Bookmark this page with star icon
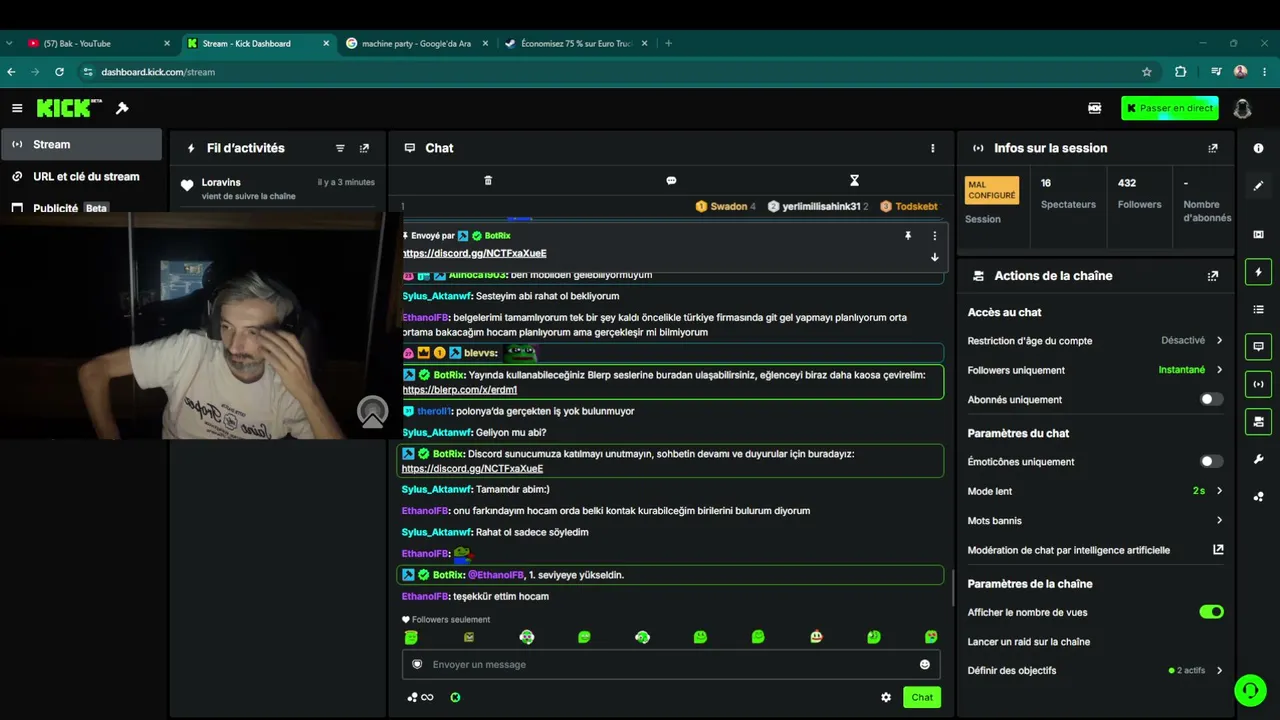This screenshot has width=1280, height=720. [1147, 72]
